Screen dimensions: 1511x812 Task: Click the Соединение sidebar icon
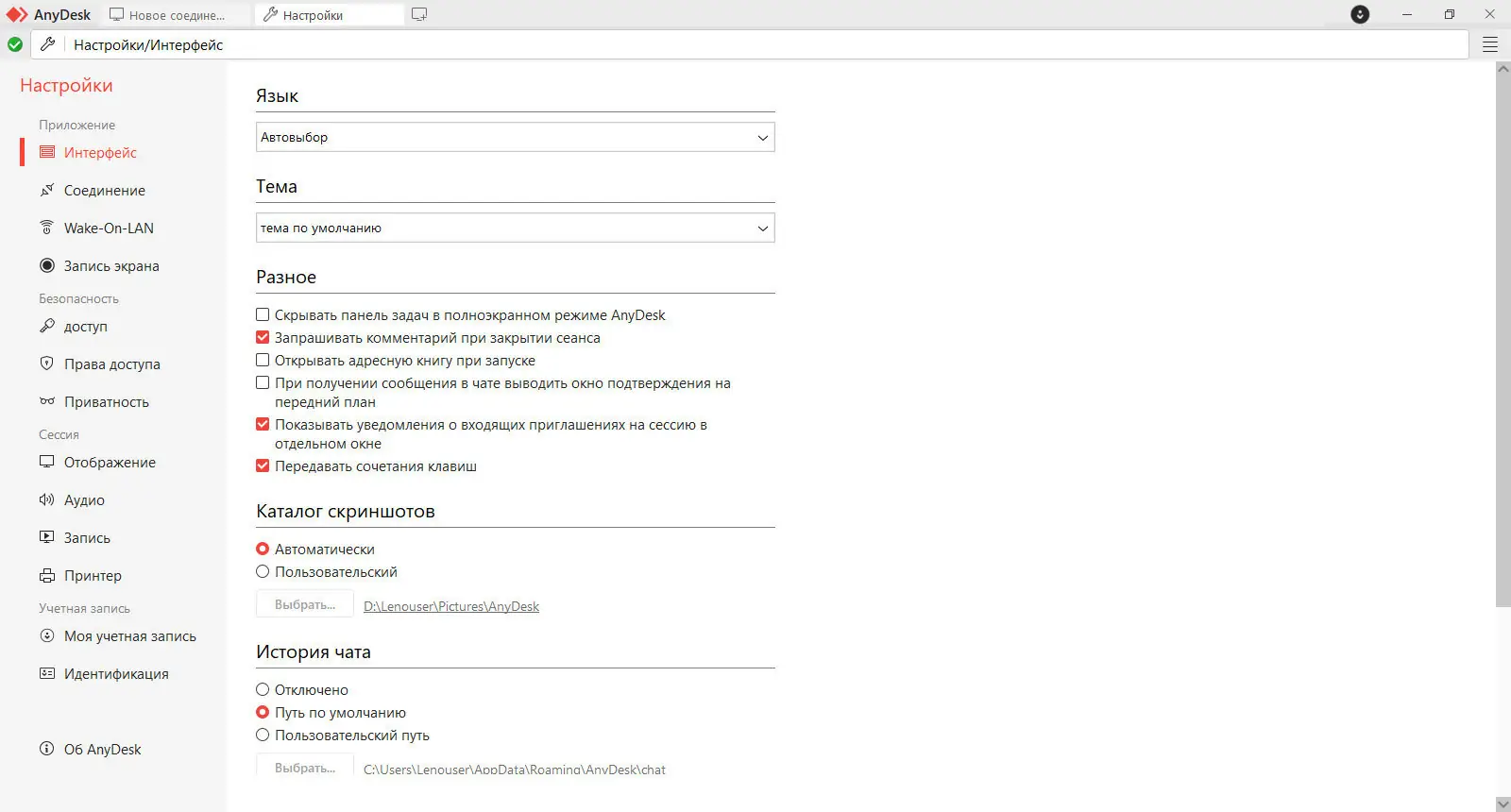(47, 190)
